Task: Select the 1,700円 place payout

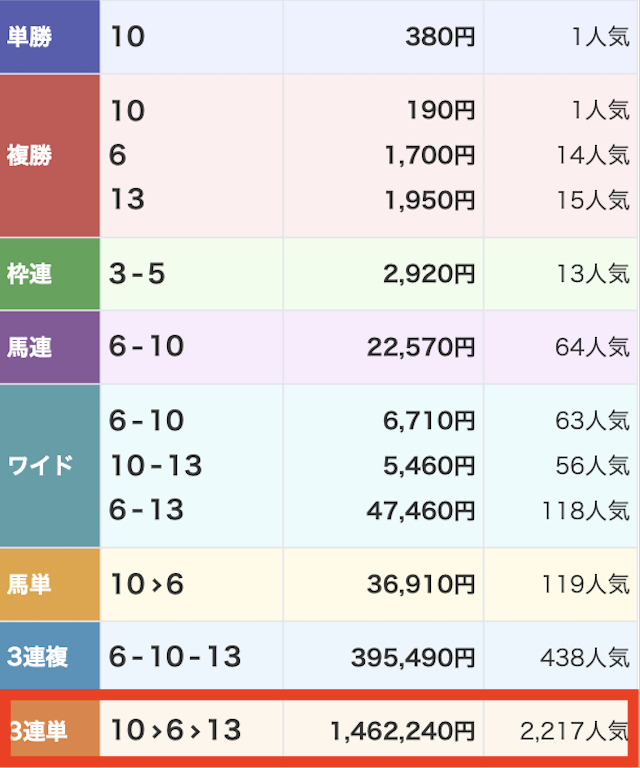Action: [429, 155]
